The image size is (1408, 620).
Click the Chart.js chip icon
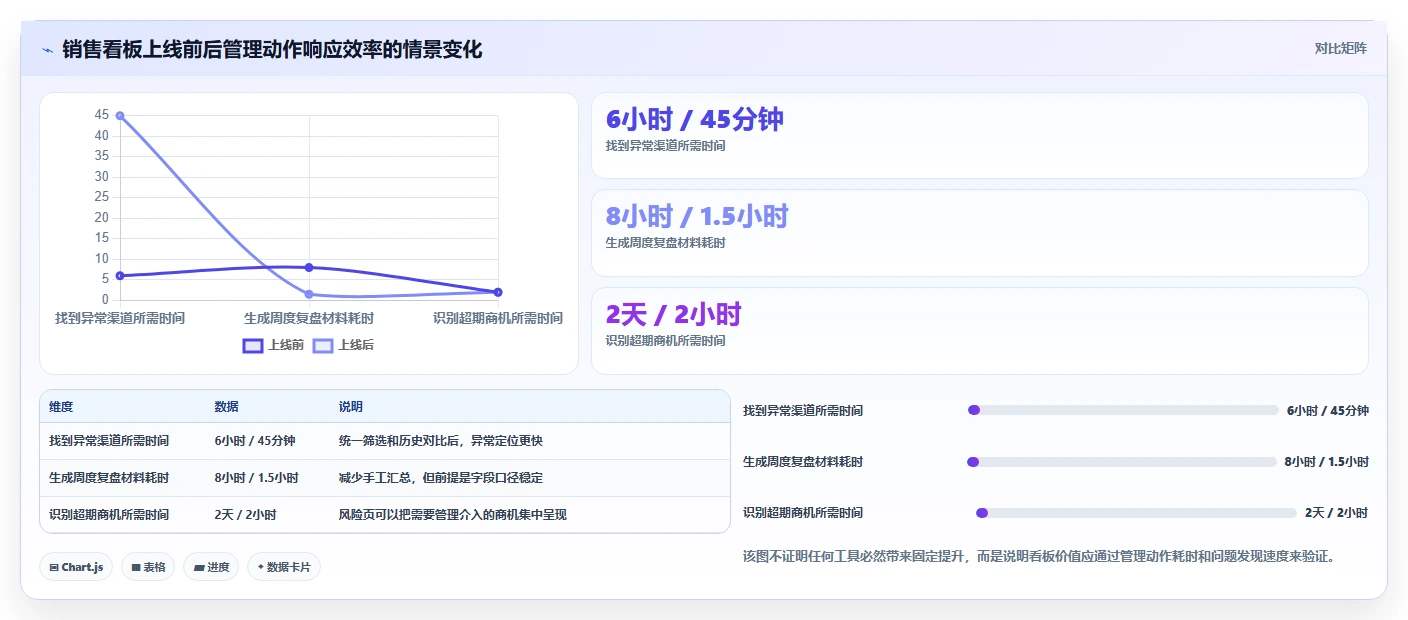(54, 567)
